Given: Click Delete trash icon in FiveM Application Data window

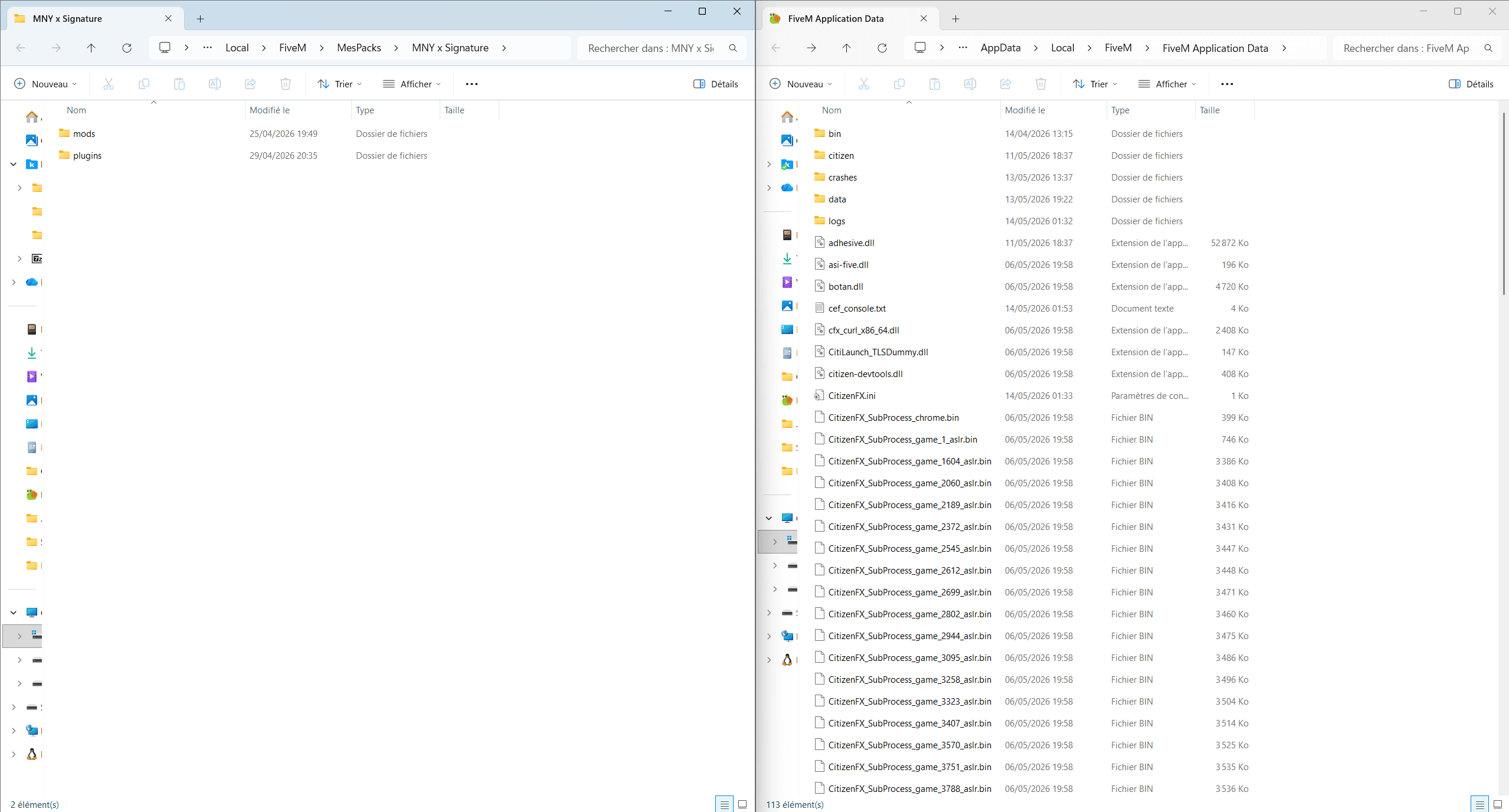Looking at the screenshot, I should click(x=1041, y=84).
